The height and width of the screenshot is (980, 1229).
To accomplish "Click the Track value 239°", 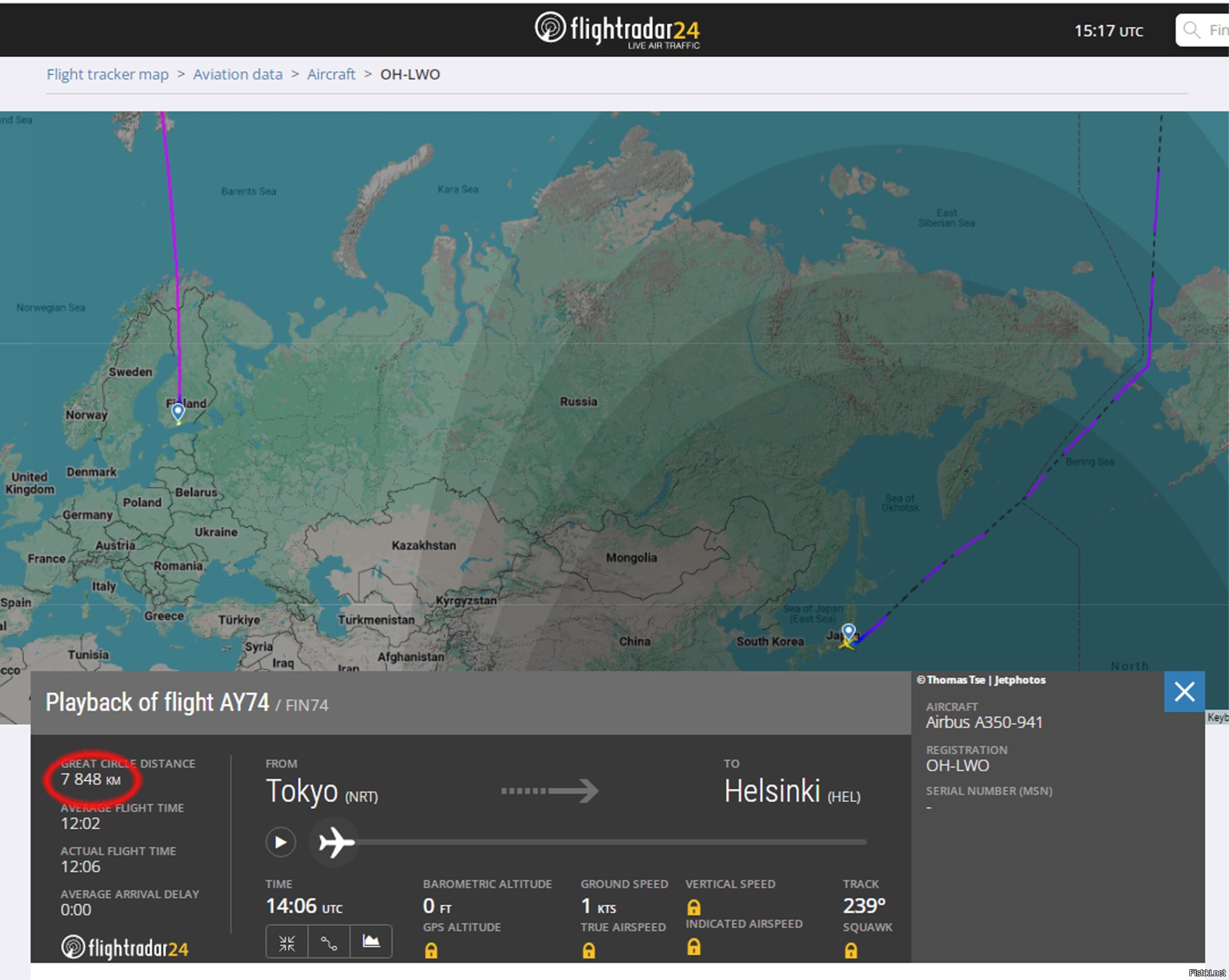I will point(864,906).
